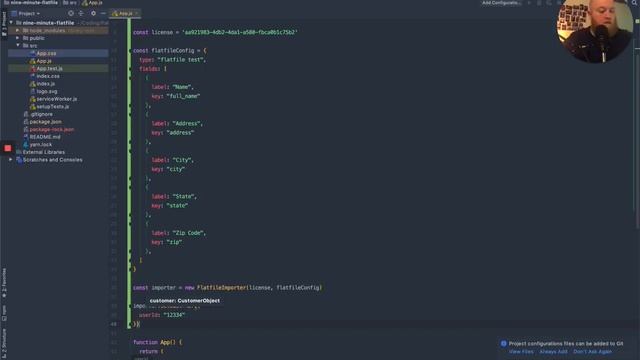
Task: Collapse the src folder arrow
Action: click(18, 46)
